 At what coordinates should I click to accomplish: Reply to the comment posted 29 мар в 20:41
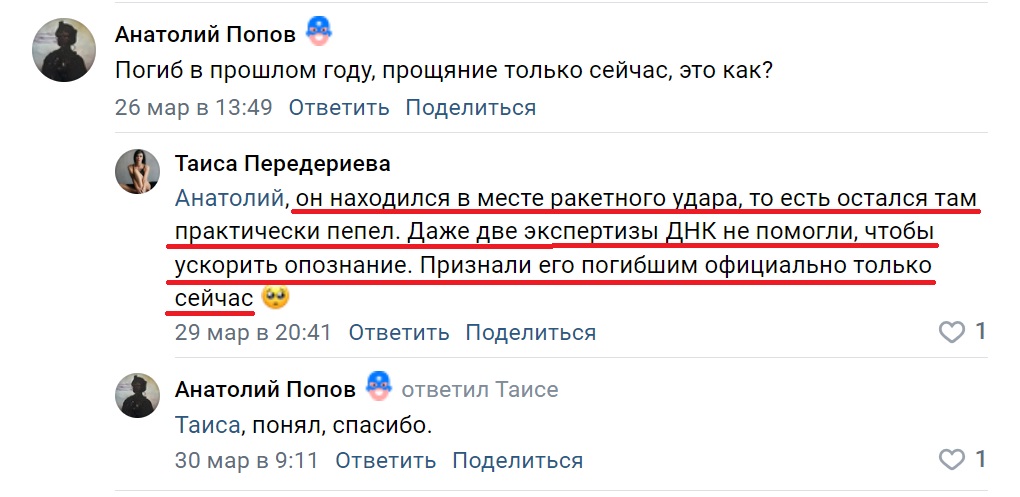(398, 332)
